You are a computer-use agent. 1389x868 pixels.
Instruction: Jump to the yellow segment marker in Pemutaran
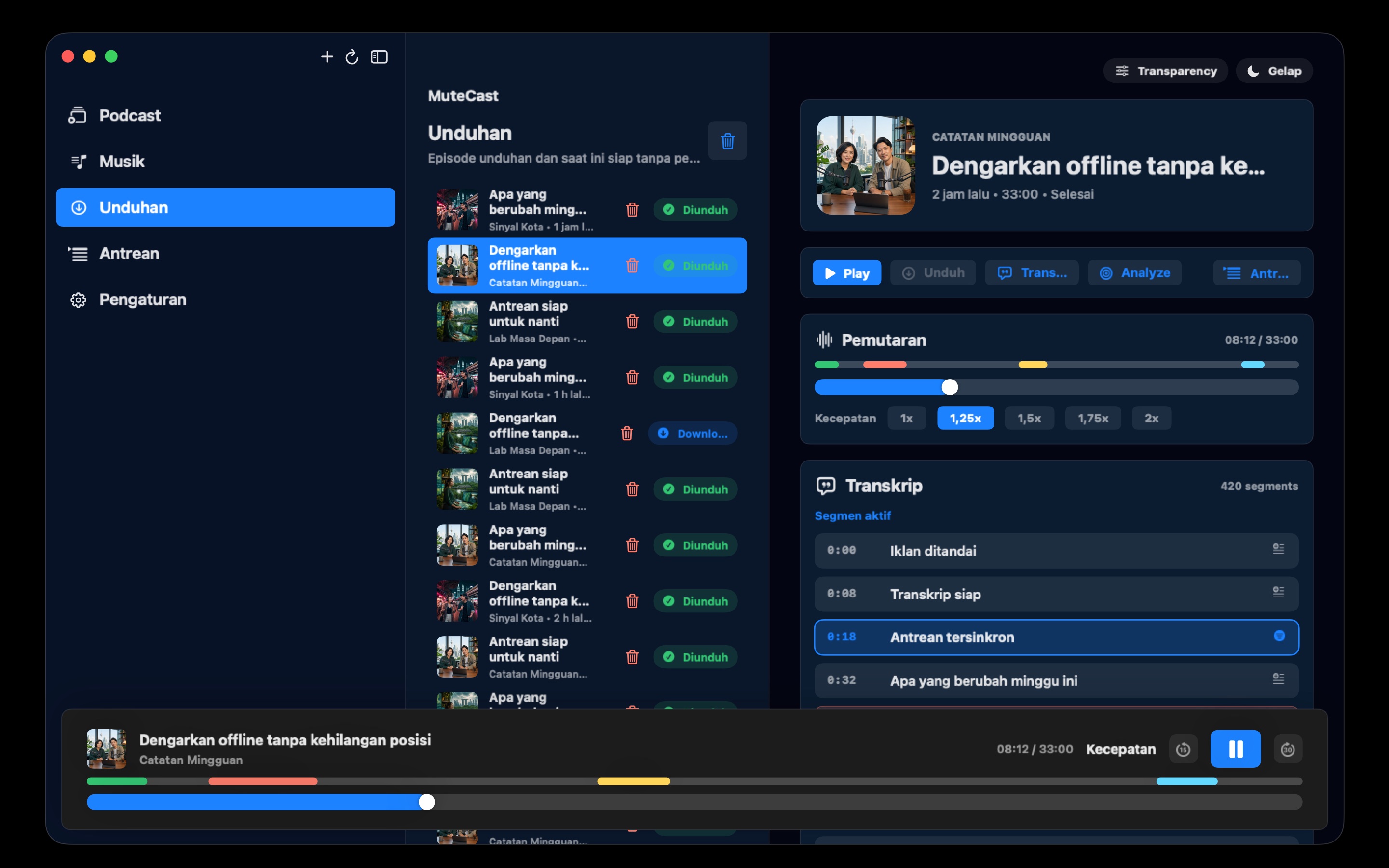pos(1033,365)
